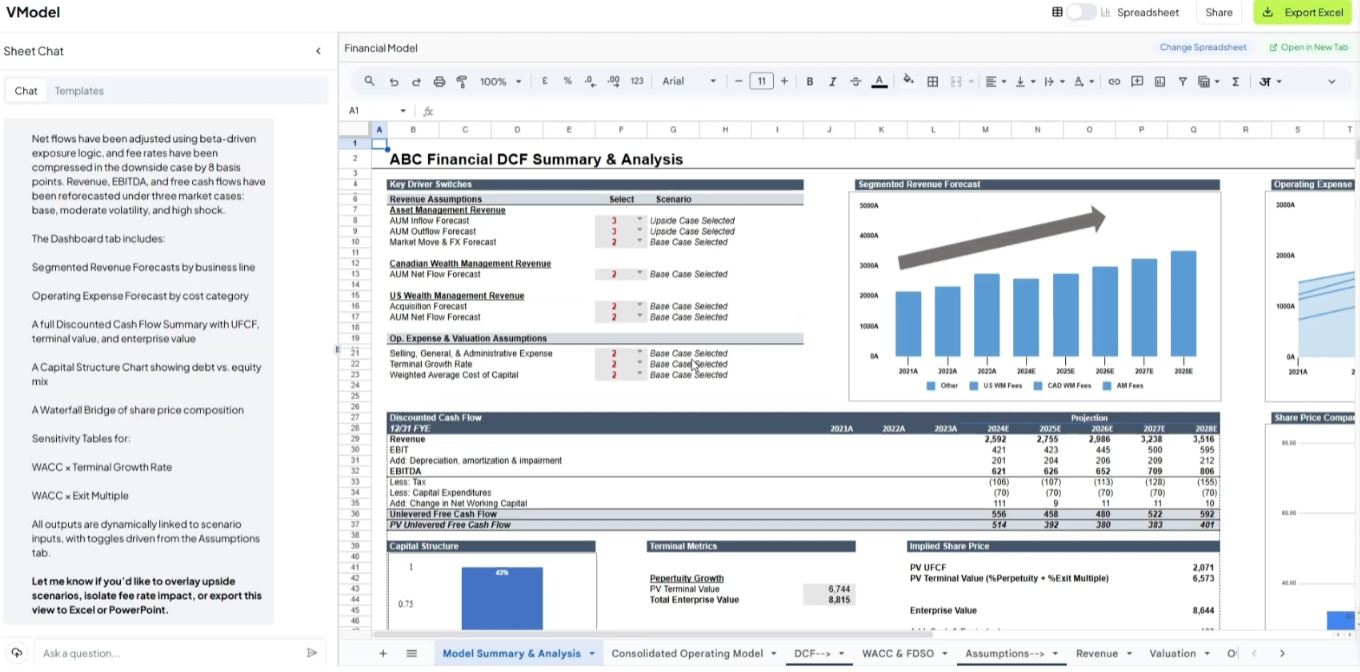Open the all sheets list icon
This screenshot has width=1360, height=672.
[411, 653]
